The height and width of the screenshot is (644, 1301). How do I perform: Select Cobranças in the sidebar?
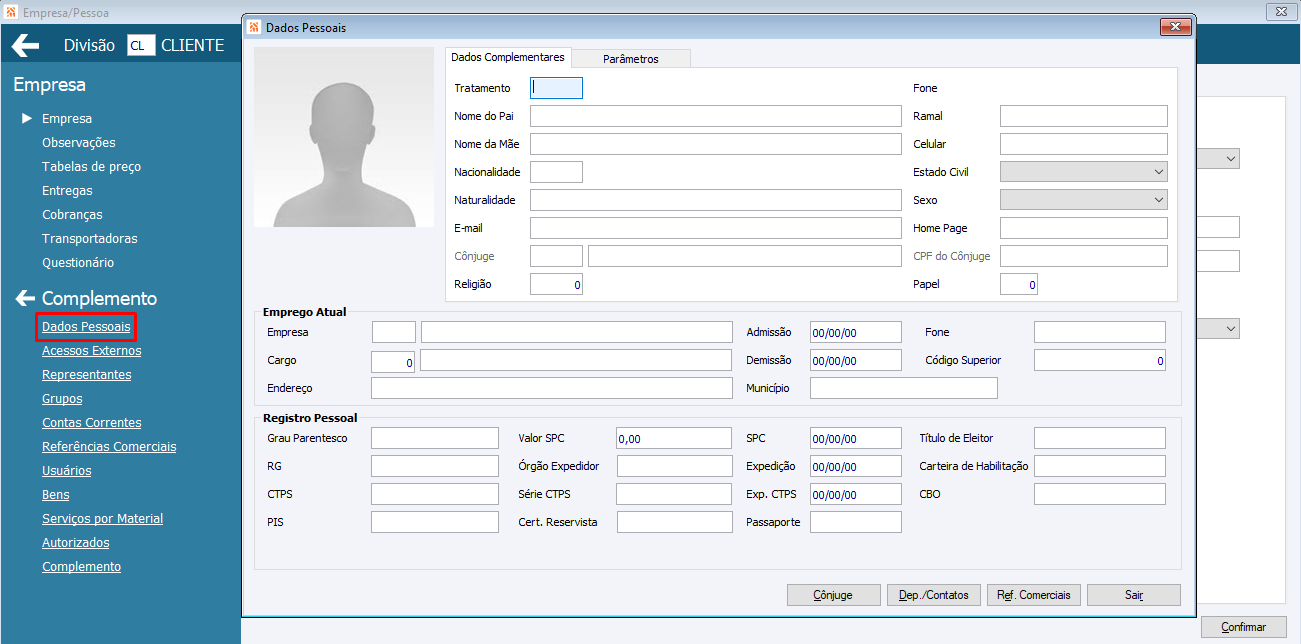click(x=72, y=215)
